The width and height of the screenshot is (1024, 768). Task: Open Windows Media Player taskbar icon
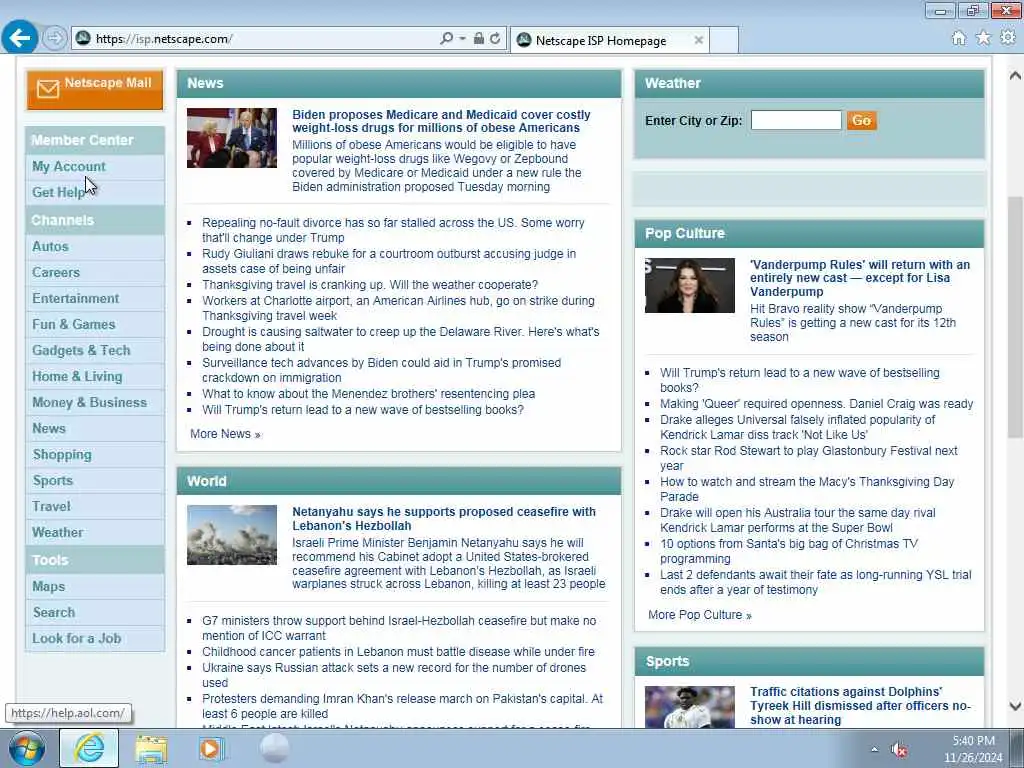[211, 749]
